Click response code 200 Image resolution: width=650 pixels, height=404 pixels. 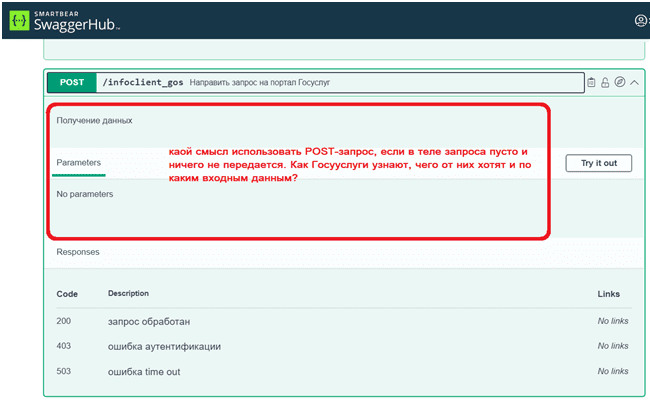pyautogui.click(x=64, y=321)
